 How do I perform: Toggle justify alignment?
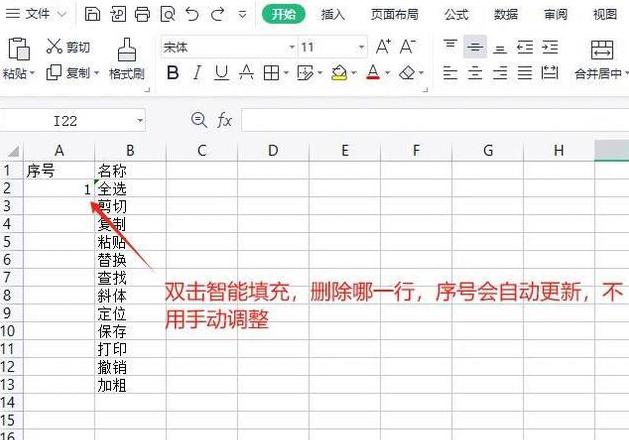(x=525, y=73)
